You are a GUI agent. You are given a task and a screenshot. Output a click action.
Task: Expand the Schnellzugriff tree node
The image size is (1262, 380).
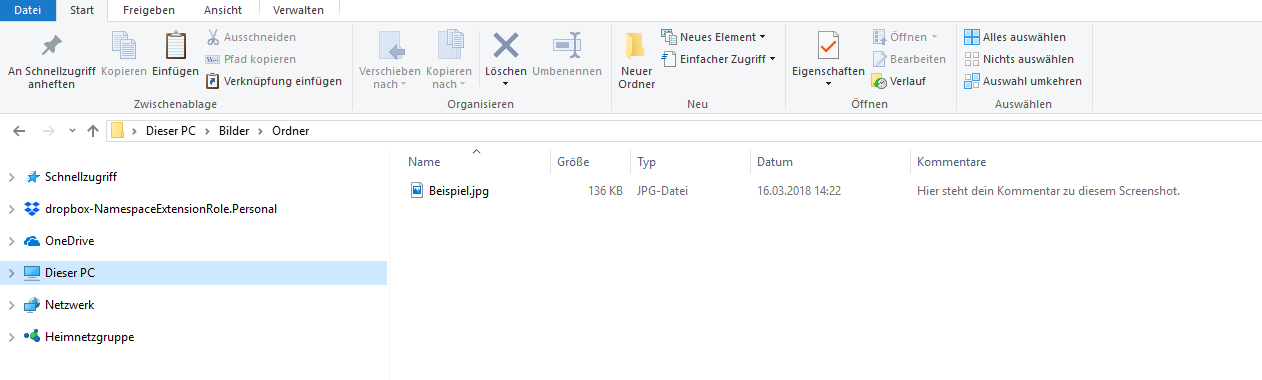pos(11,177)
